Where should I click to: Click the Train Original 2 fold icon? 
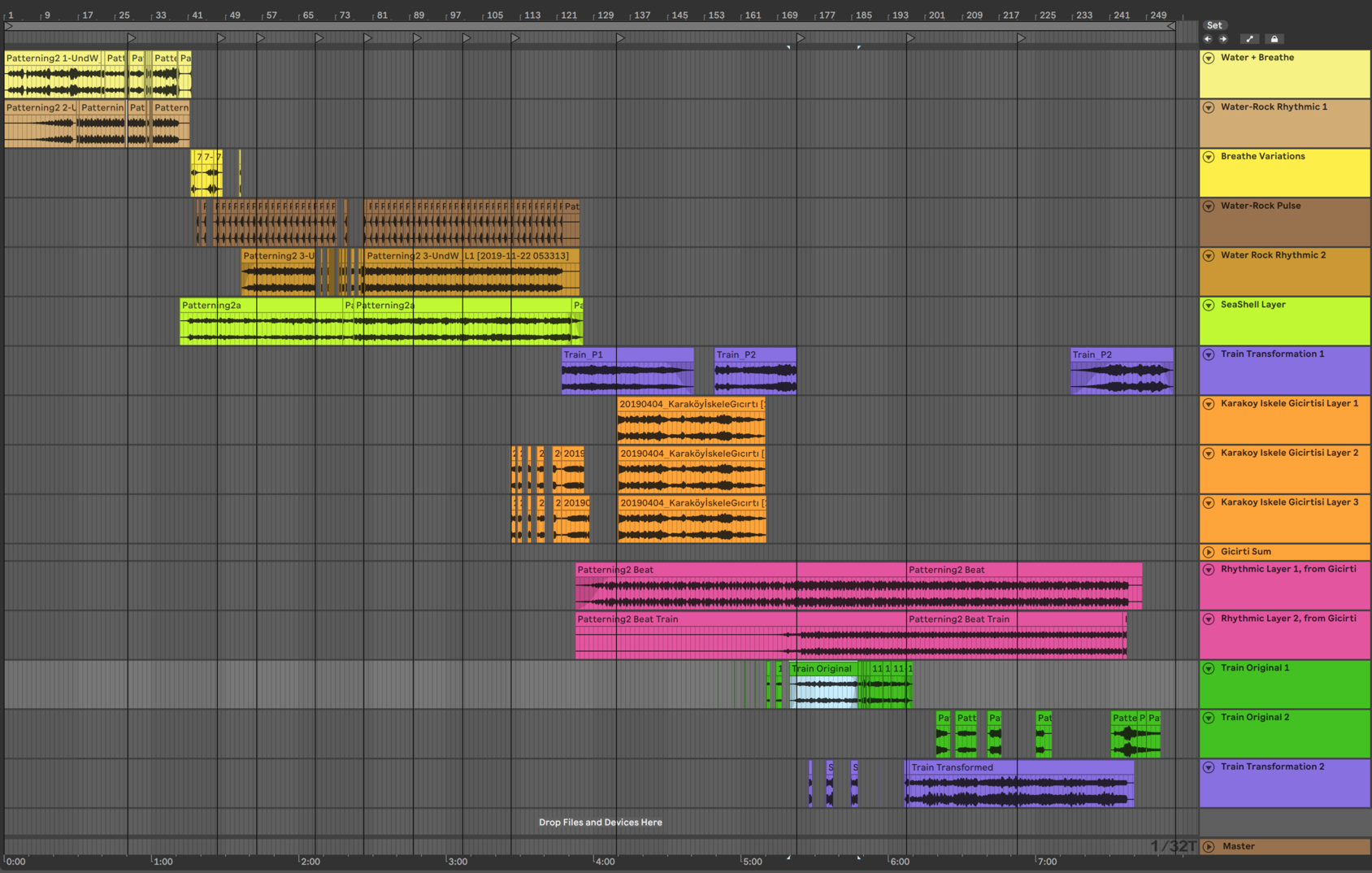(x=1209, y=718)
